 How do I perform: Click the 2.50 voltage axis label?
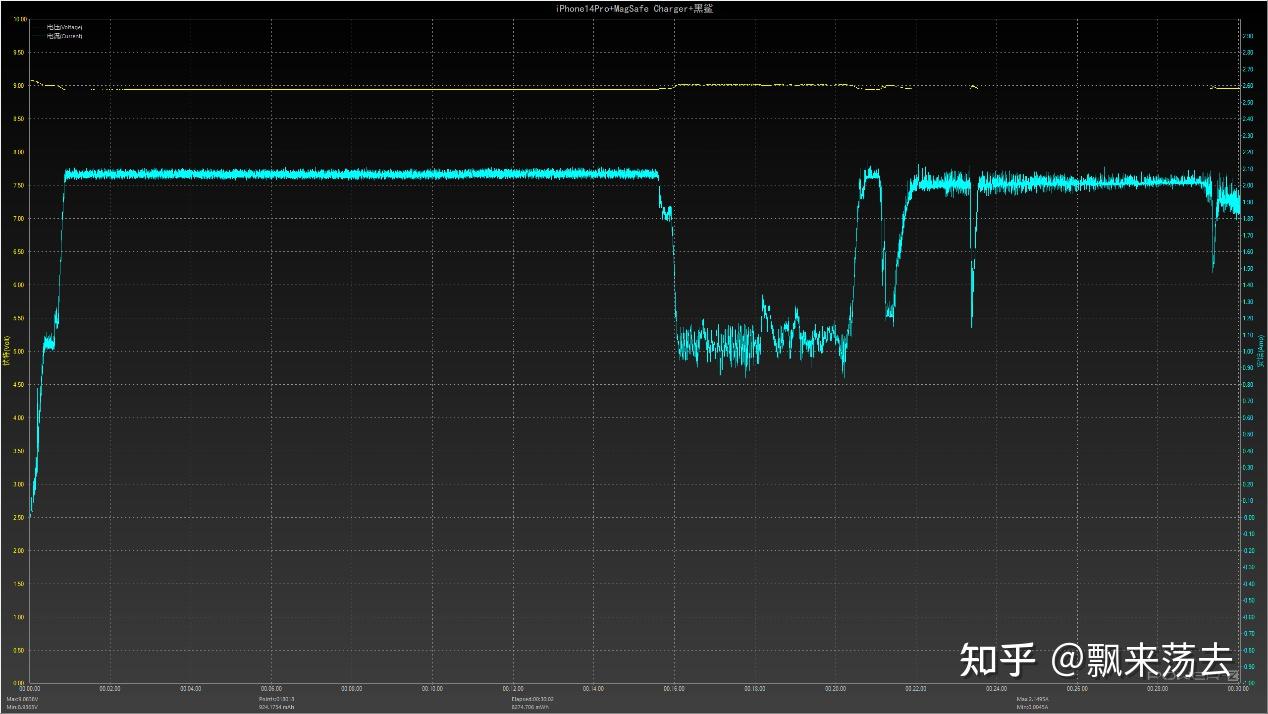(19, 517)
